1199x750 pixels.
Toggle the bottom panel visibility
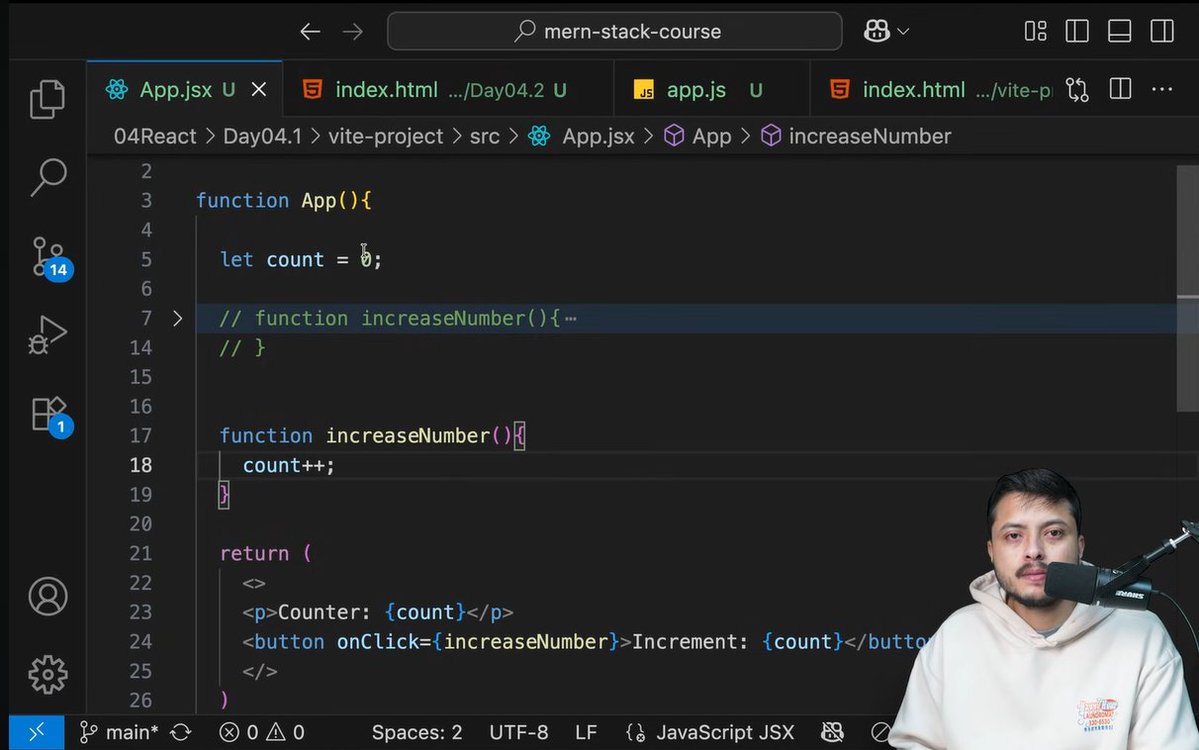click(x=1119, y=31)
